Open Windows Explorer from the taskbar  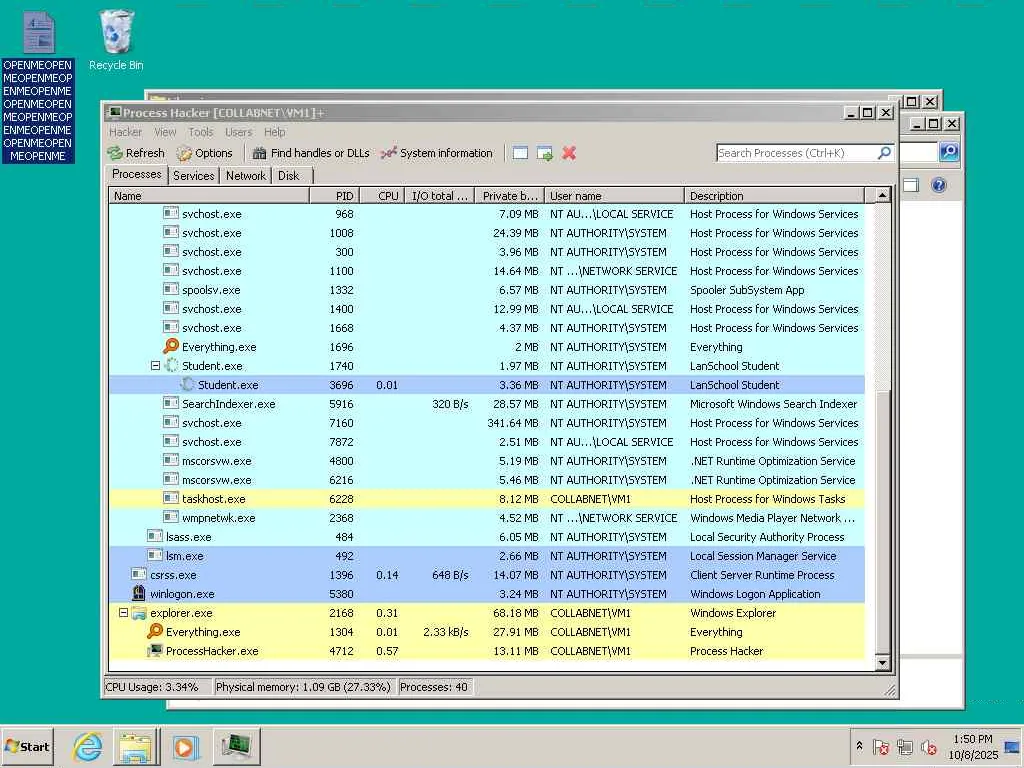(136, 746)
